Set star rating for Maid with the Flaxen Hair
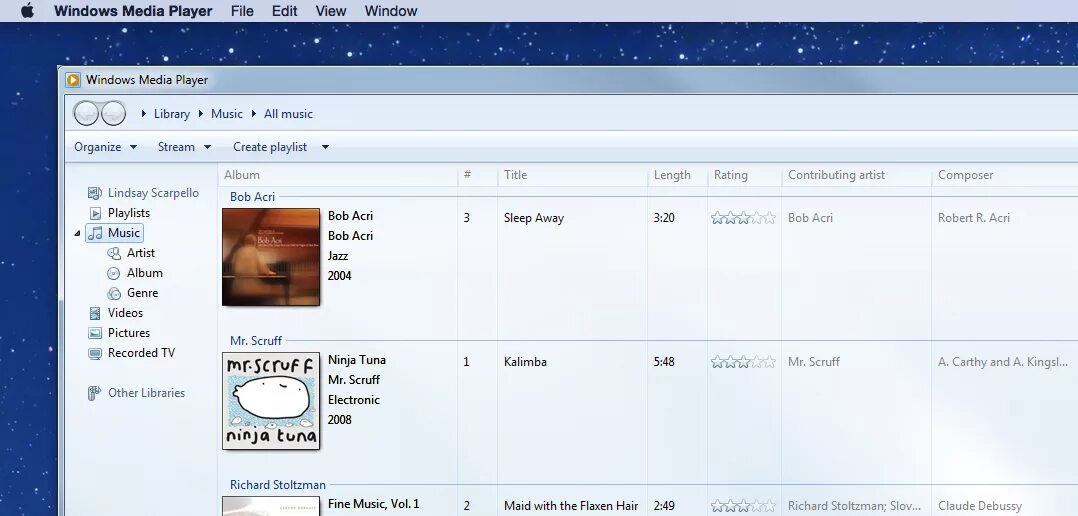This screenshot has height=516, width=1078. (x=743, y=506)
